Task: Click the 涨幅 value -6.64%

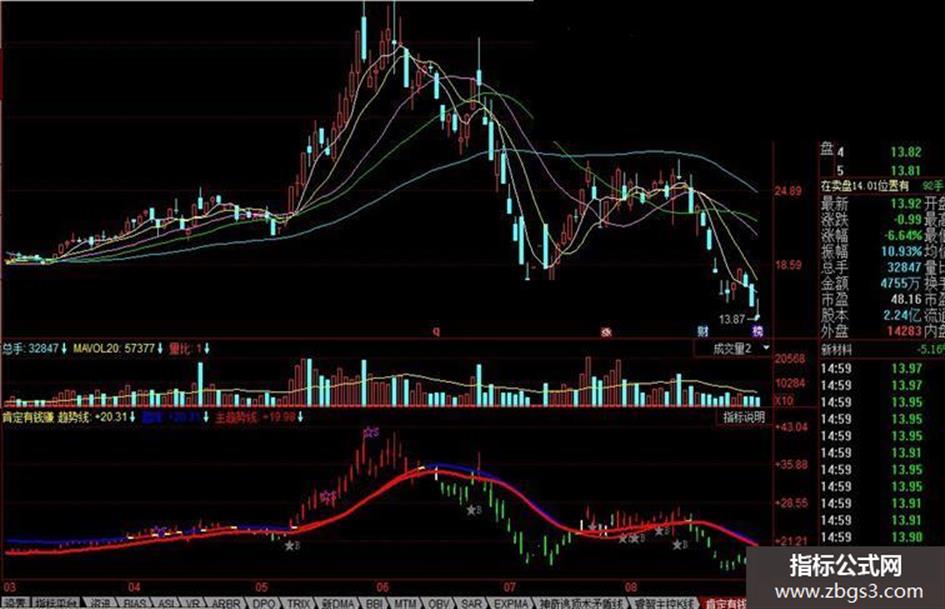Action: click(903, 235)
